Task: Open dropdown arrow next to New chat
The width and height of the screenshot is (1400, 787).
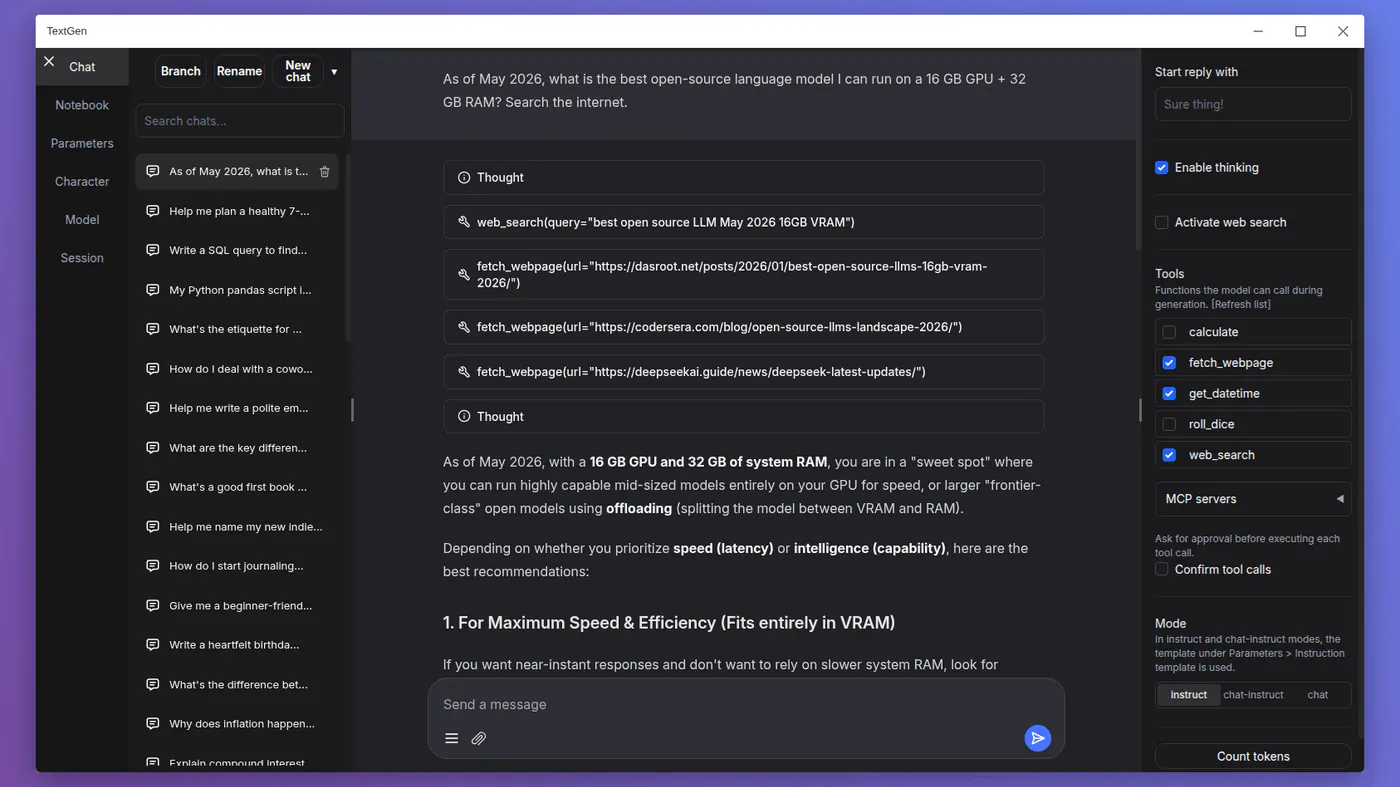Action: [x=334, y=72]
